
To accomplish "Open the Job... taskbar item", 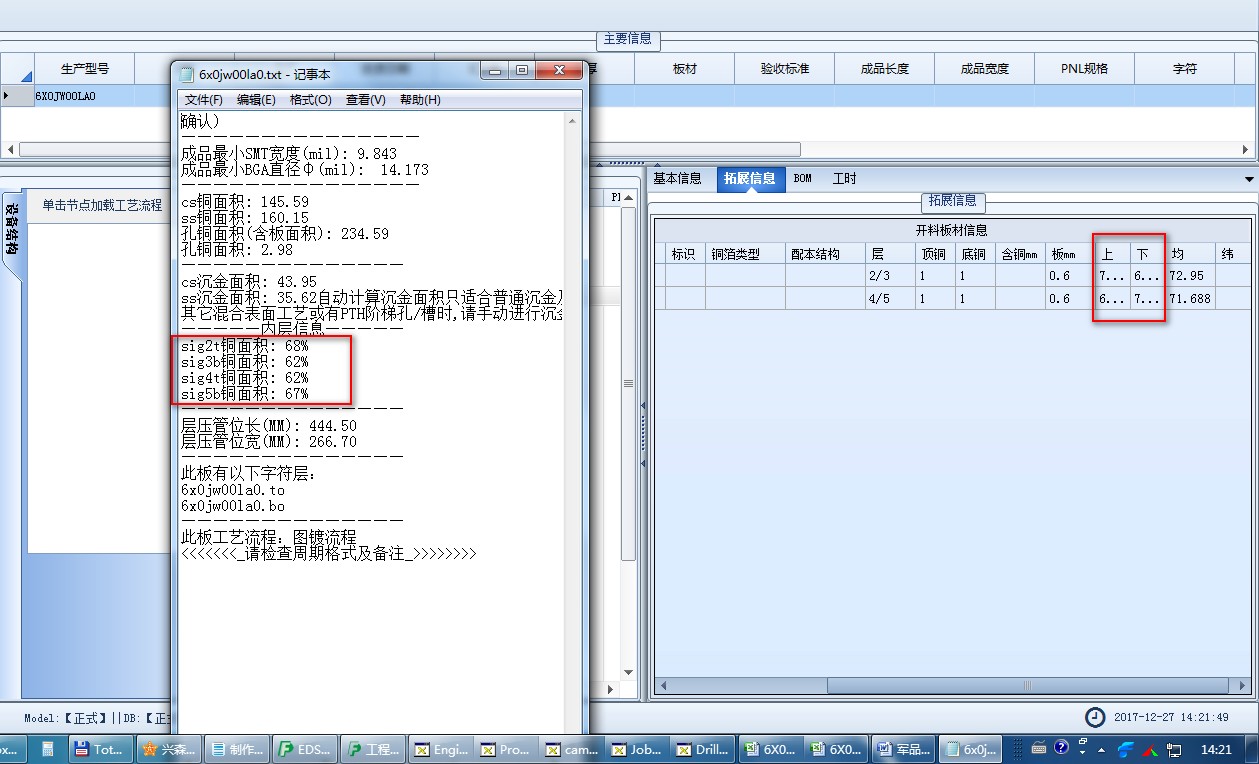I will click(x=636, y=749).
